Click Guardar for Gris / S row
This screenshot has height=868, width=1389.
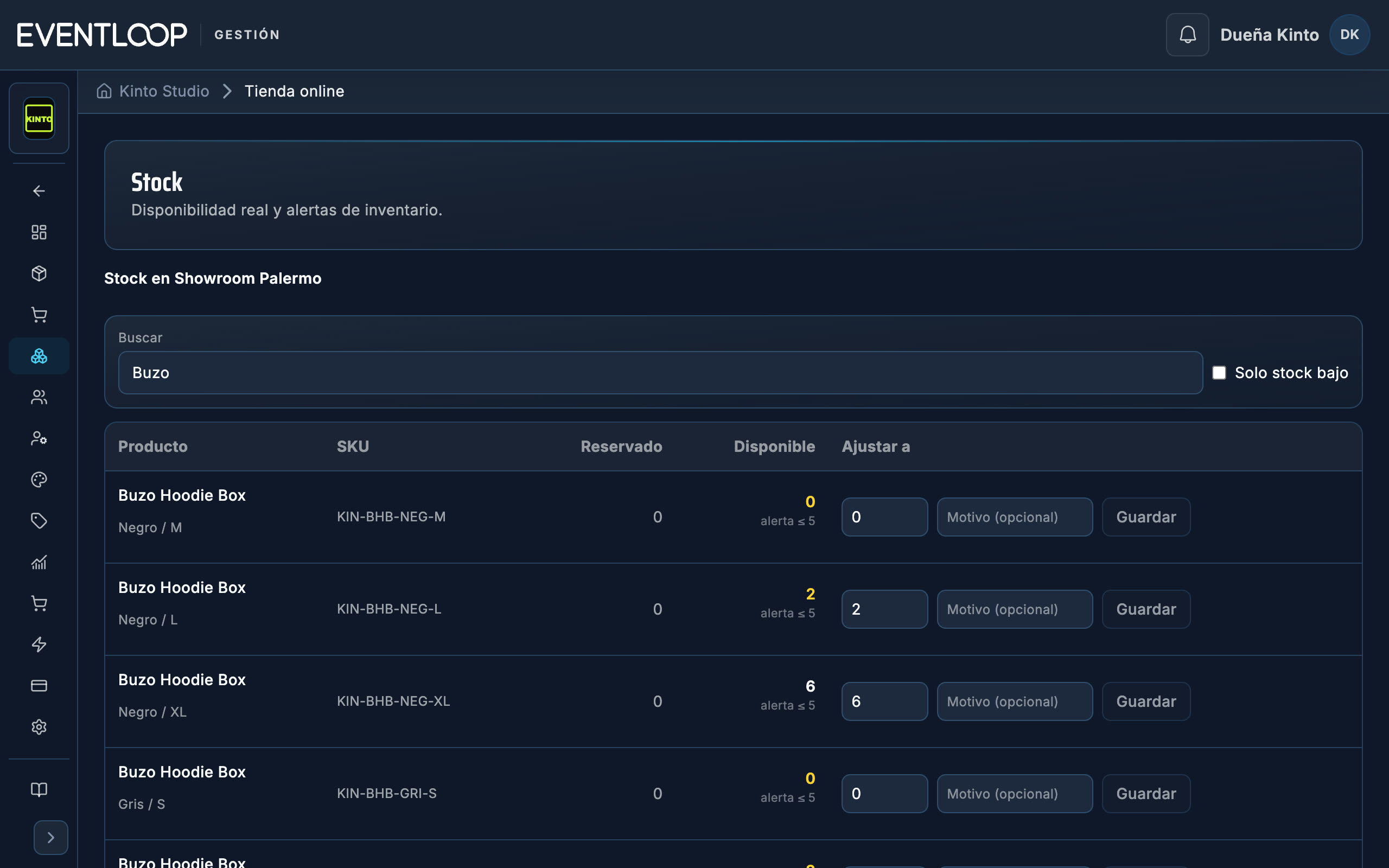coord(1146,793)
